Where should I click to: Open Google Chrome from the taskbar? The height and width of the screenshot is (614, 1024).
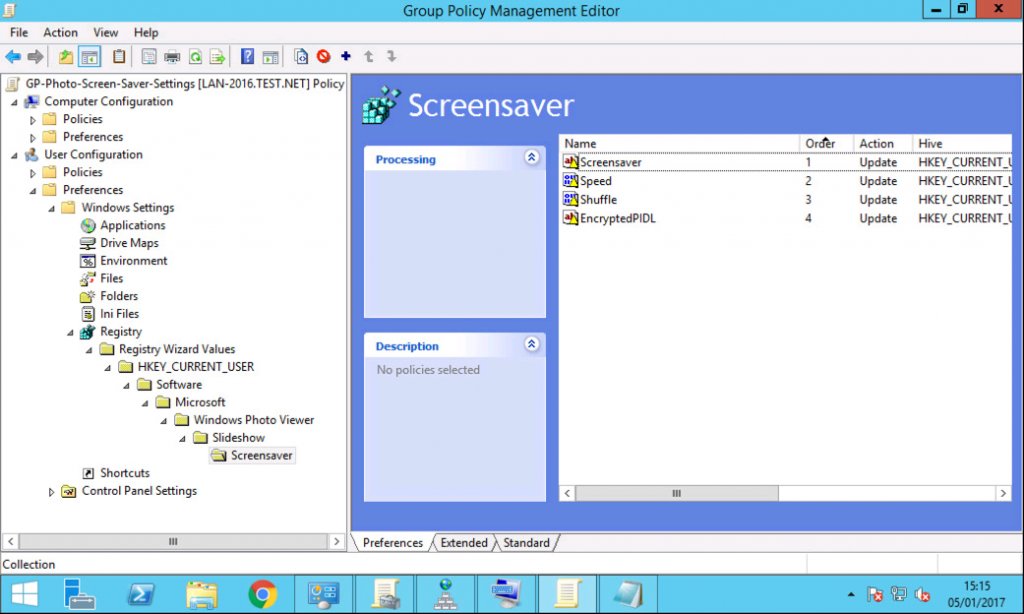(x=263, y=593)
